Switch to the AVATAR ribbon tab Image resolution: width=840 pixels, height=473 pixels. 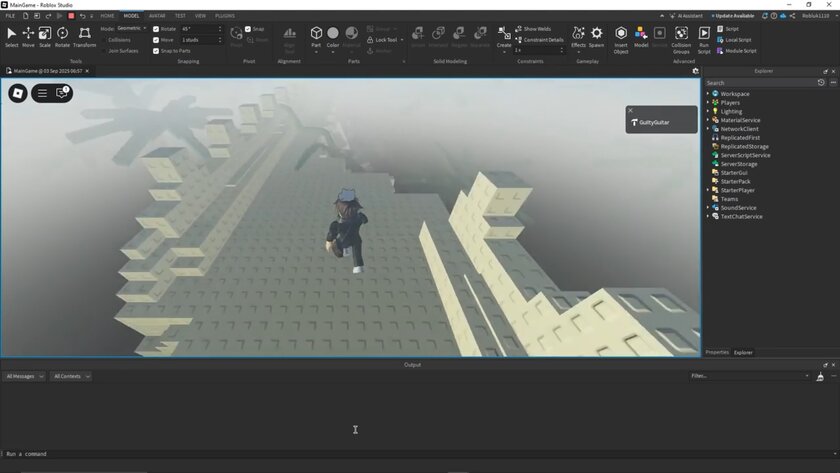coord(157,16)
